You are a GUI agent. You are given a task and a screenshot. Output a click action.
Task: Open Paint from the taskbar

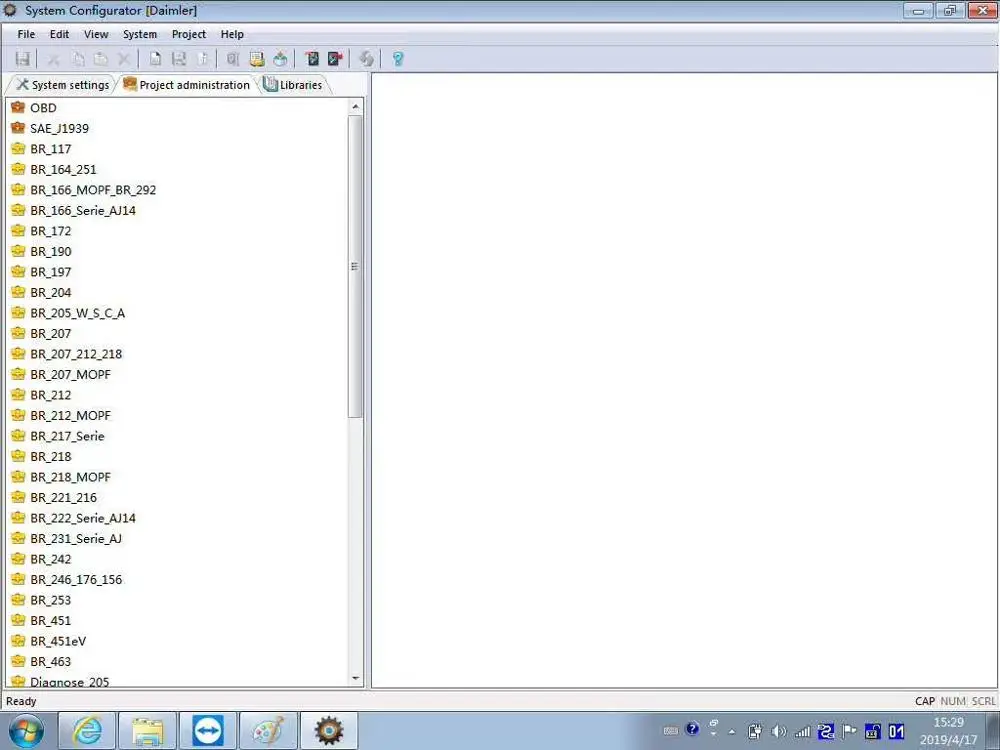[268, 731]
